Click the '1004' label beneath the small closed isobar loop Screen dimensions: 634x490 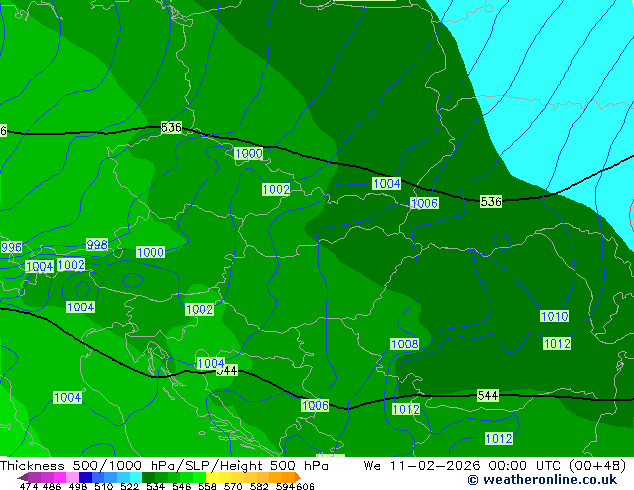tap(81, 307)
